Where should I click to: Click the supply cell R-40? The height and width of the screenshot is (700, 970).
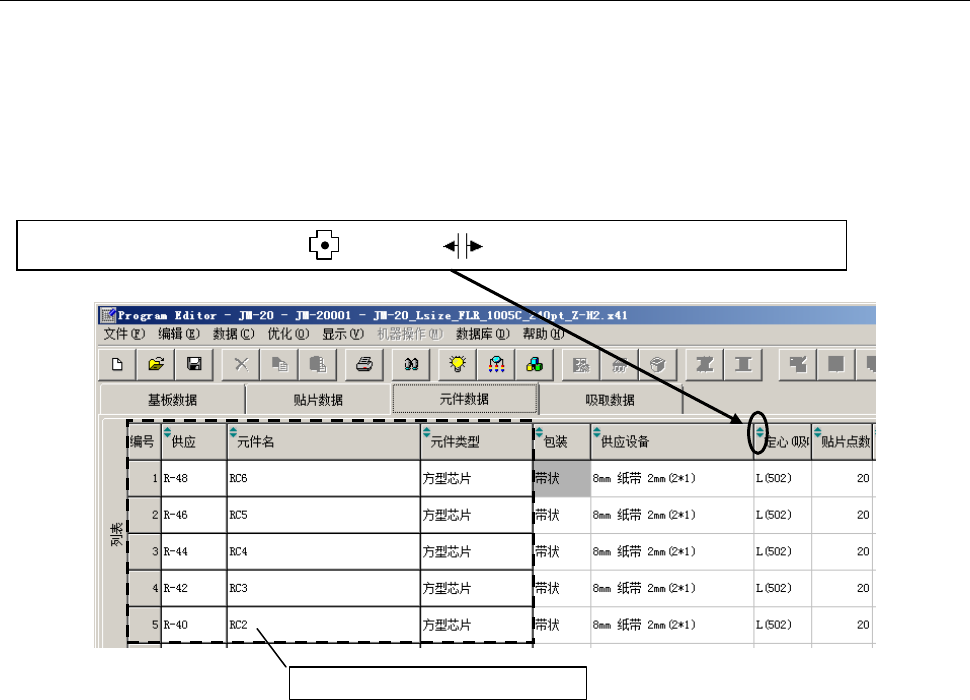coord(194,625)
